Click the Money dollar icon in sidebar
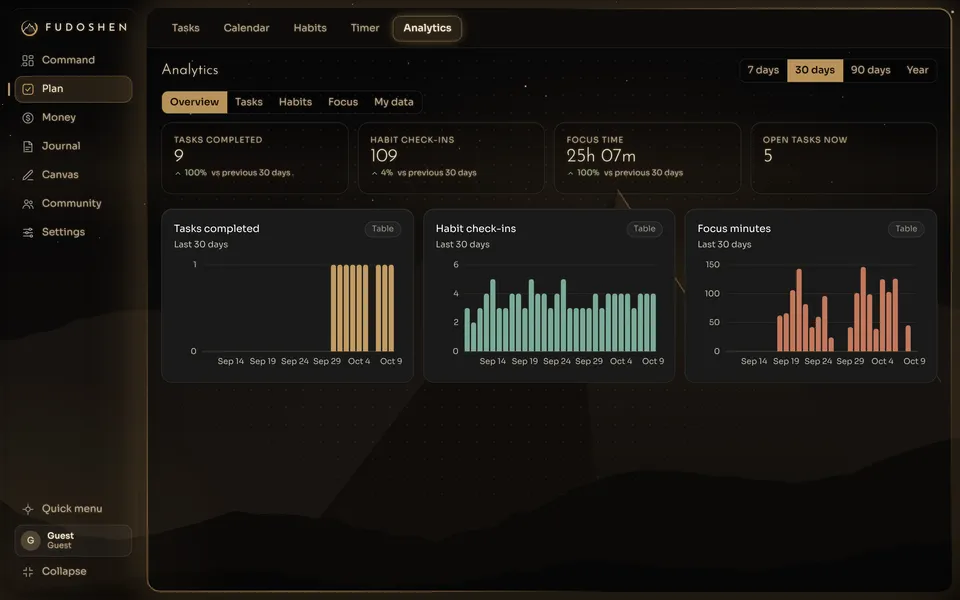This screenshot has width=960, height=600. 28,118
